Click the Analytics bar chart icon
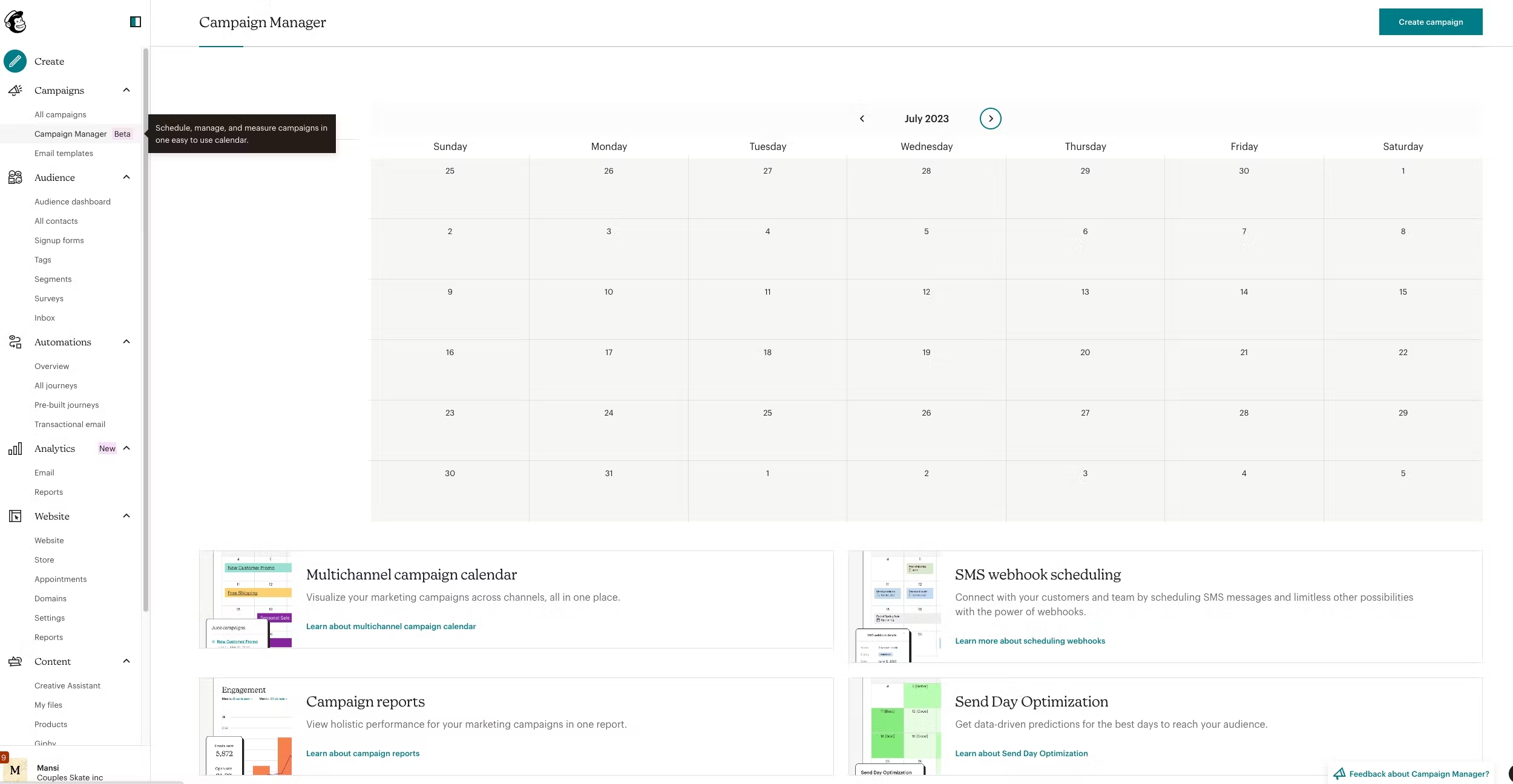 tap(15, 448)
